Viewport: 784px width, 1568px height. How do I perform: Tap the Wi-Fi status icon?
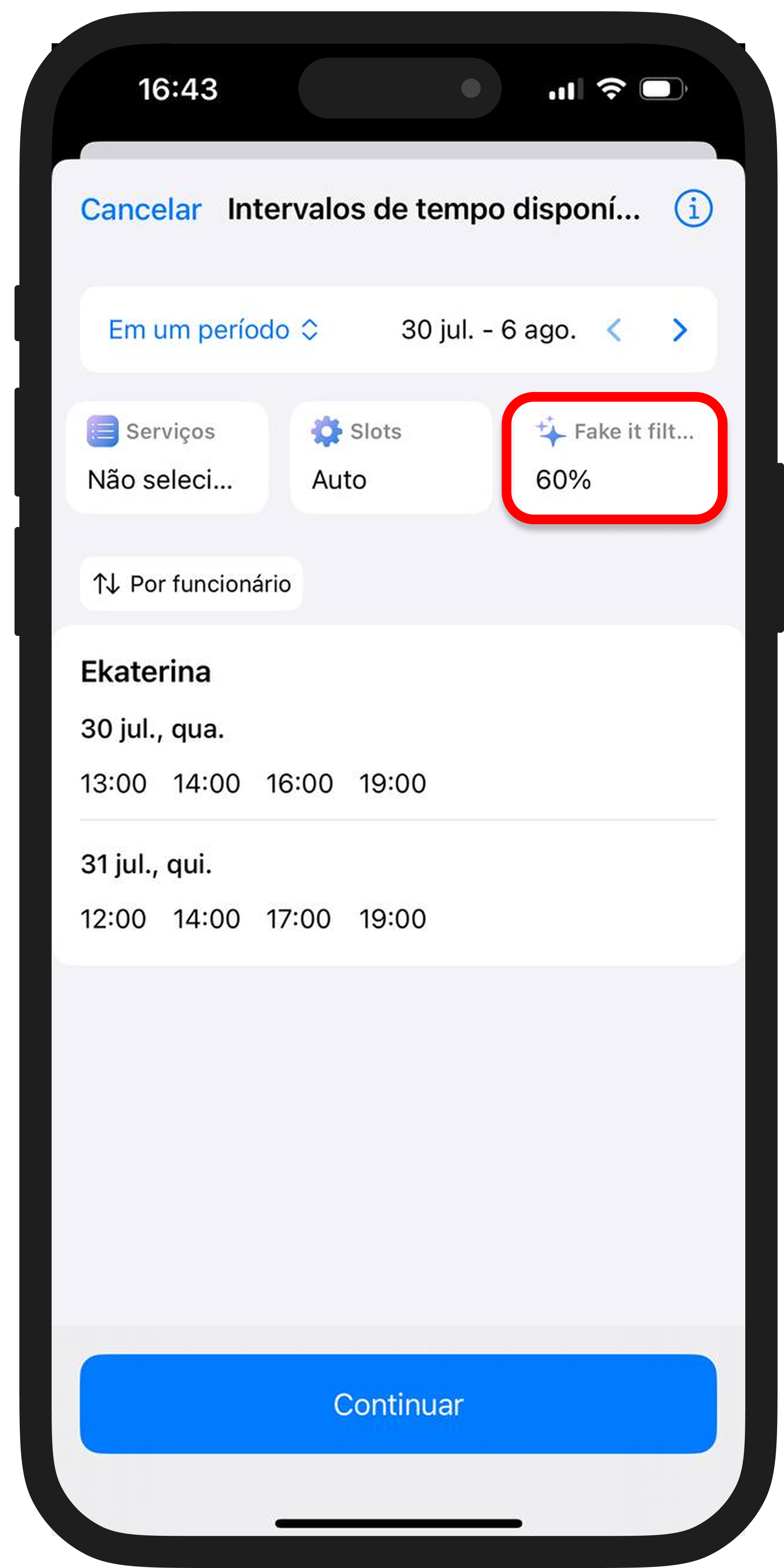(x=611, y=89)
